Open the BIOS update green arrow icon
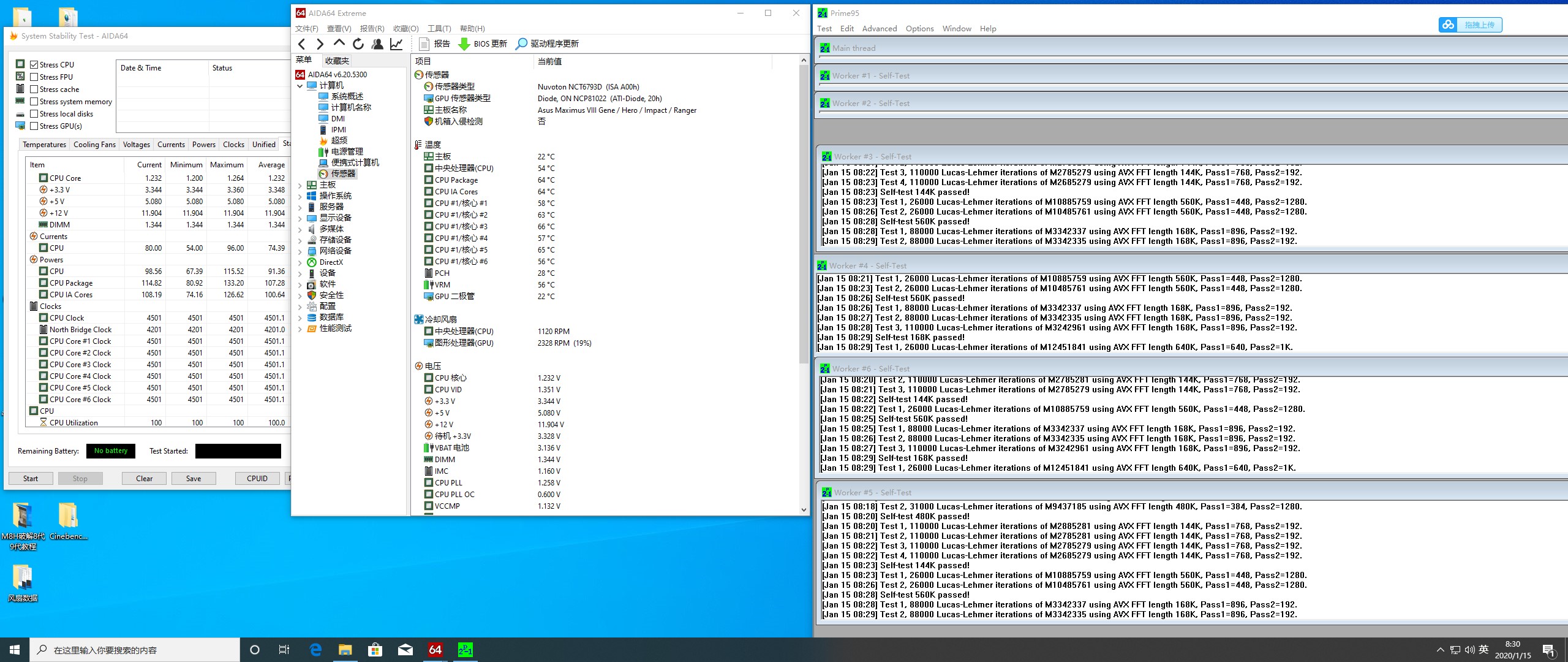 click(464, 44)
